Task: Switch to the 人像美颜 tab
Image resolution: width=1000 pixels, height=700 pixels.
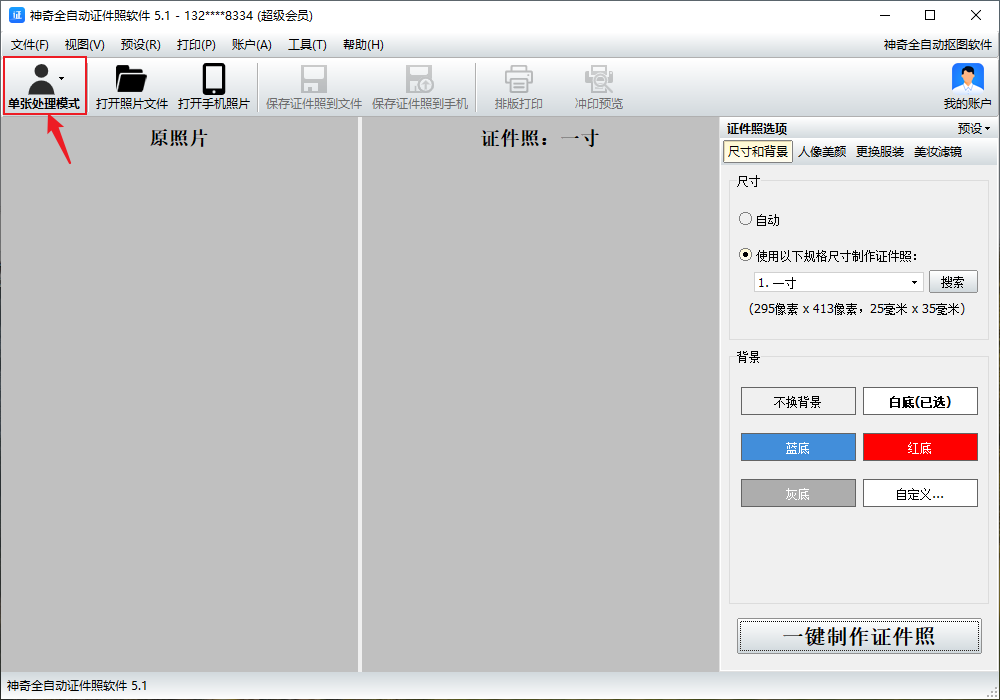Action: 821,151
